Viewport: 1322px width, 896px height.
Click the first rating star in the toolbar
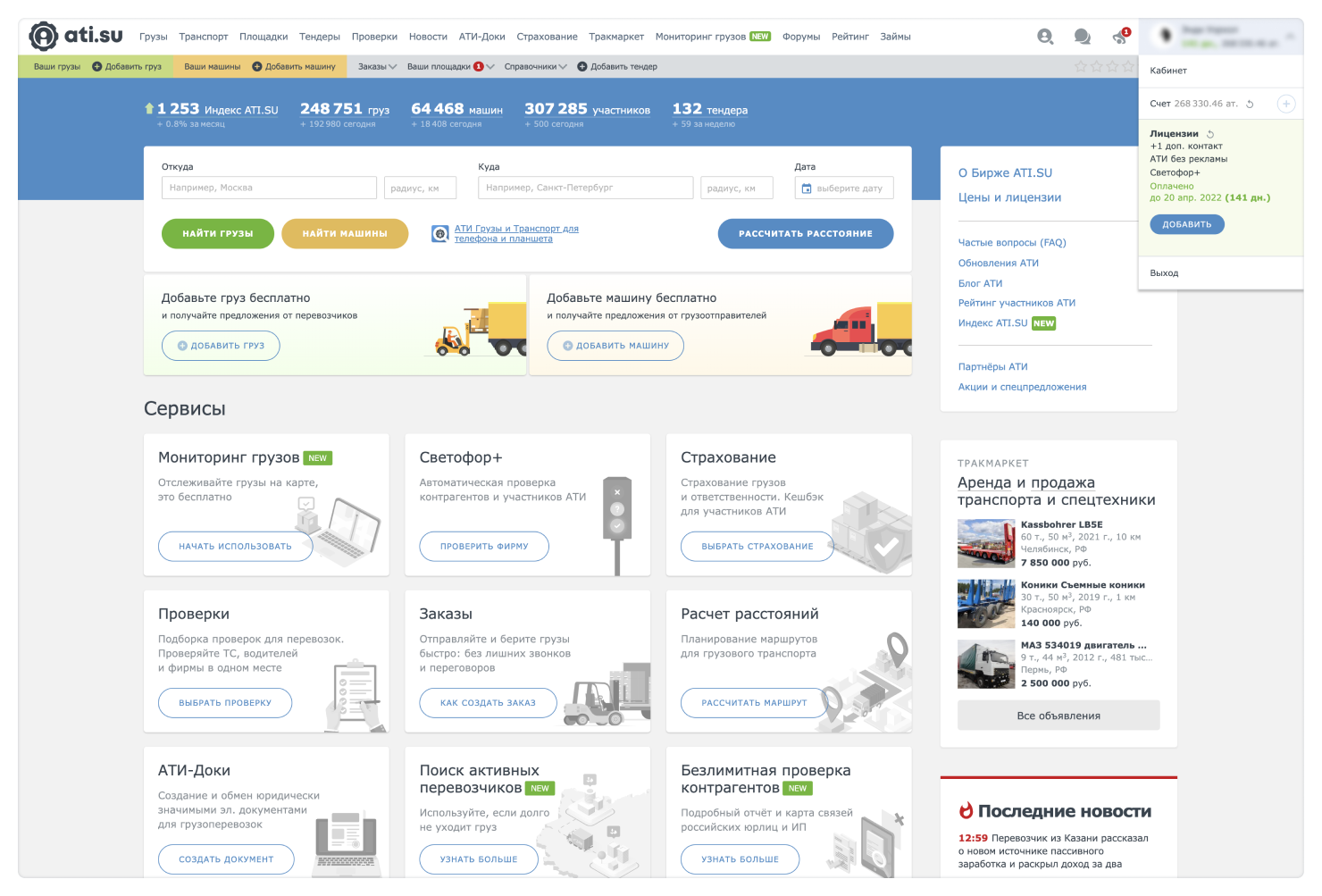1081,67
